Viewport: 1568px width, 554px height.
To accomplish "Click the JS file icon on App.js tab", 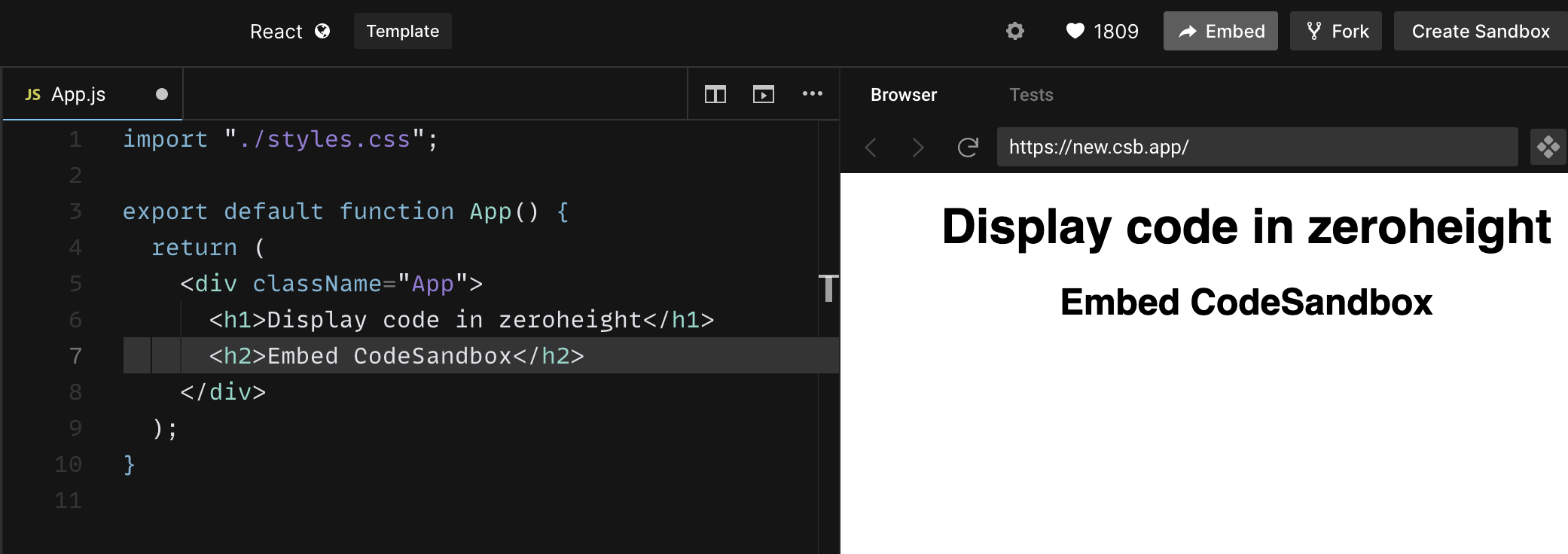I will click(32, 94).
